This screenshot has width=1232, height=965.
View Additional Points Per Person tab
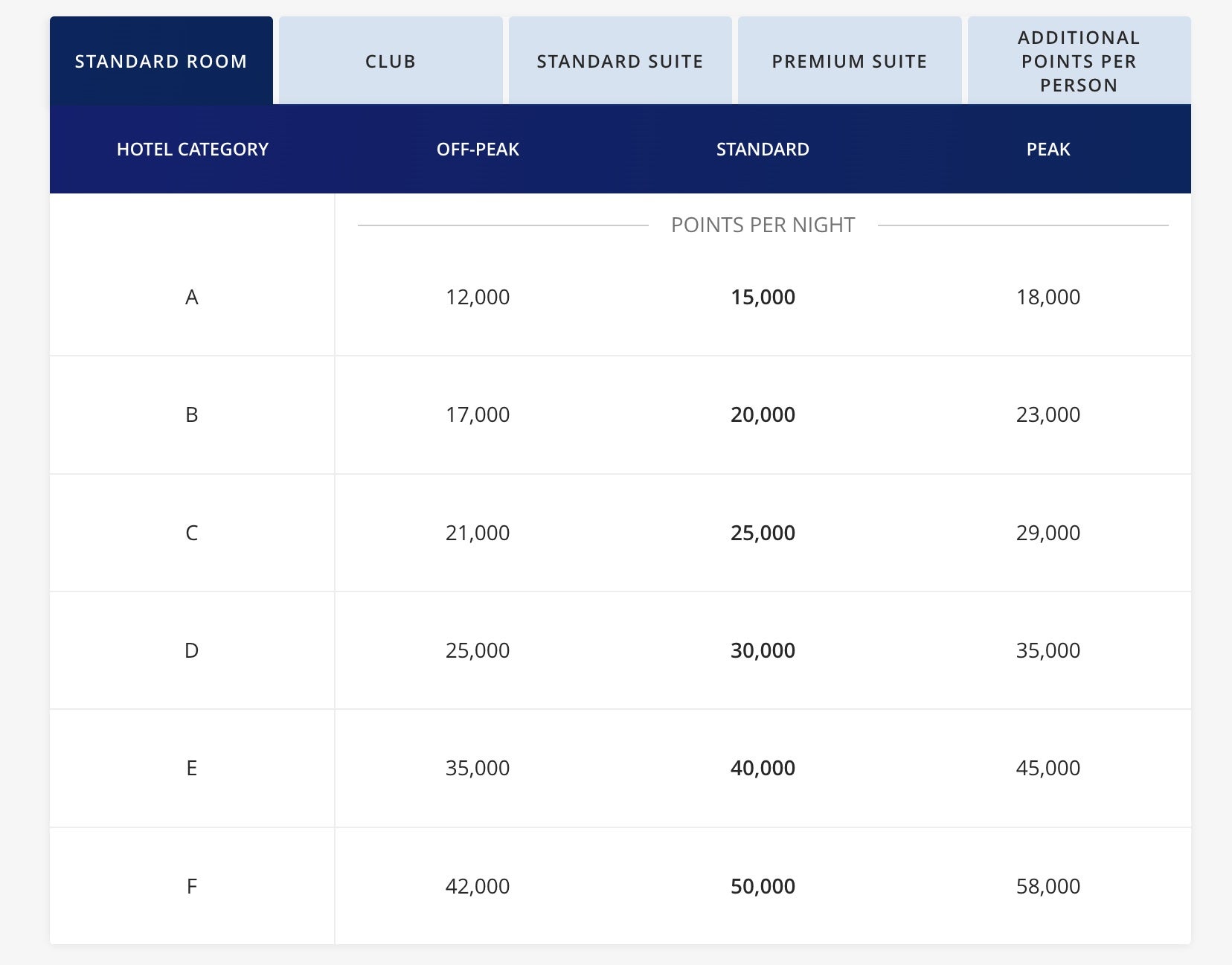(x=1079, y=61)
